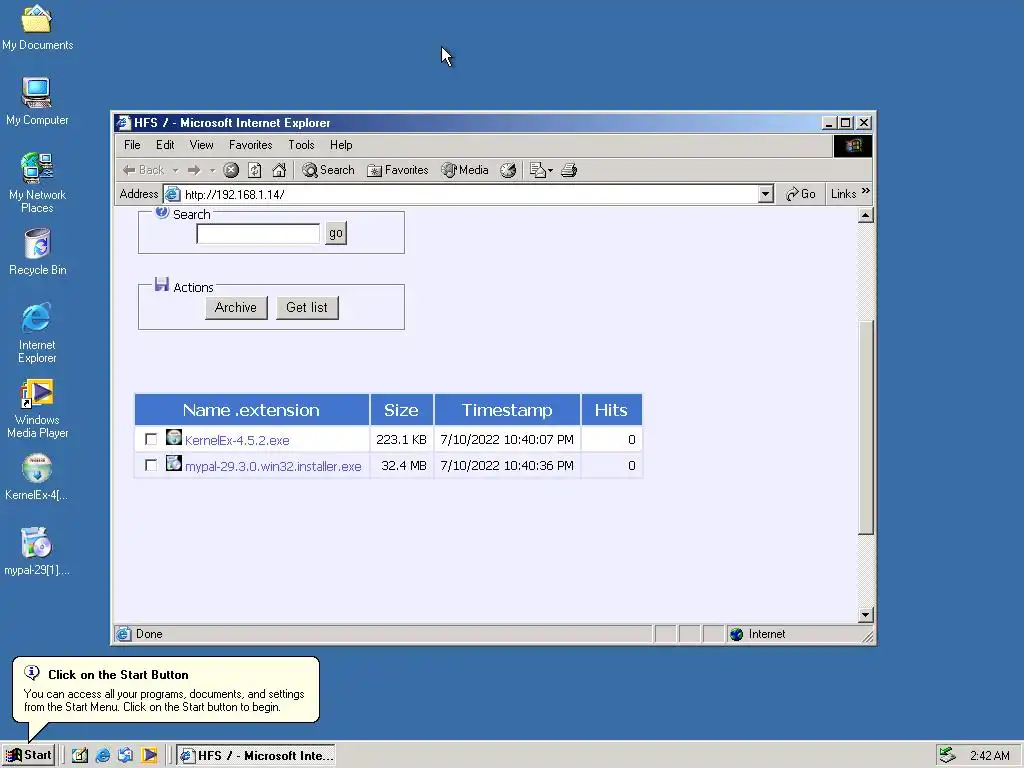Click the Print toolbar icon

569,170
